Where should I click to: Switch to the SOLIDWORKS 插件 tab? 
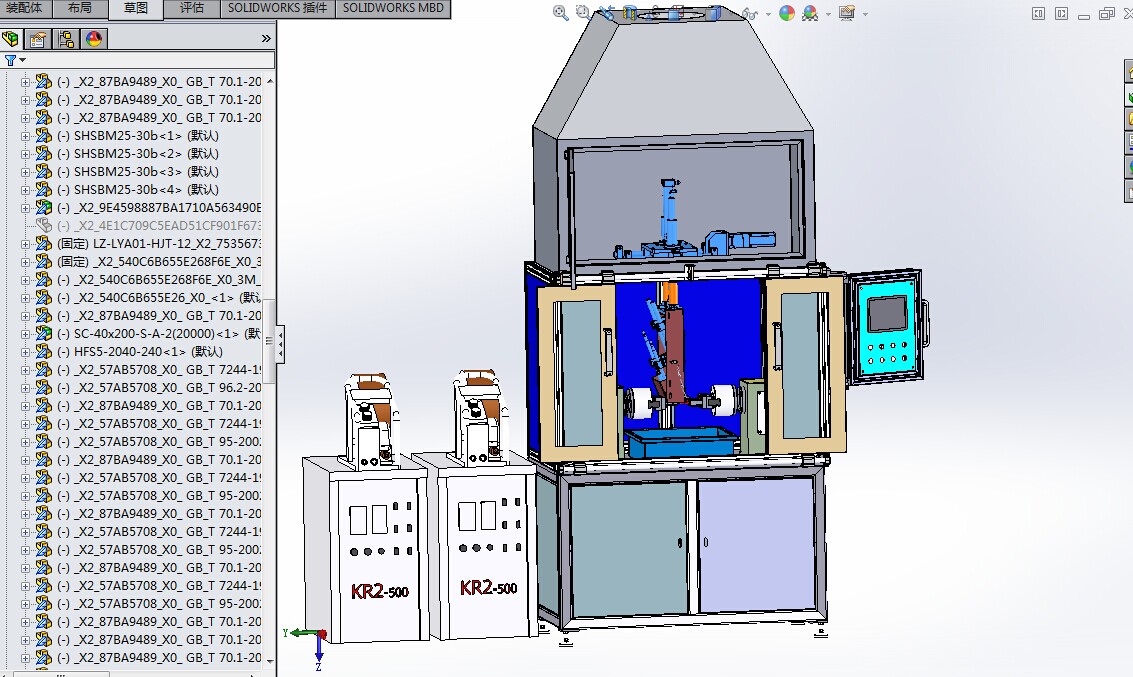point(277,8)
